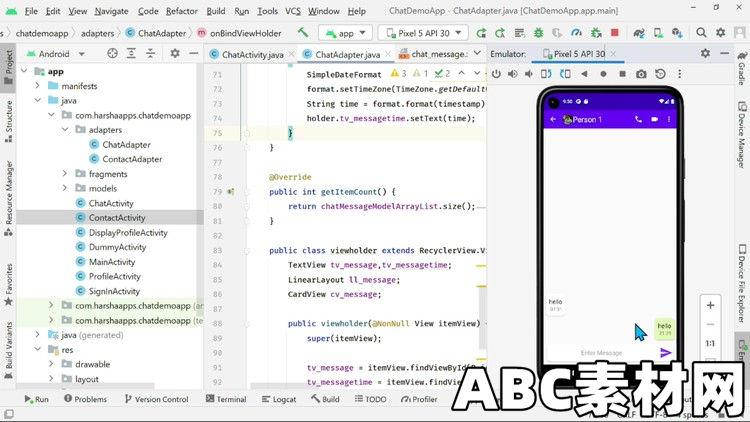This screenshot has height=422, width=750.
Task: Take emulator screenshot with camera icon
Action: click(641, 74)
